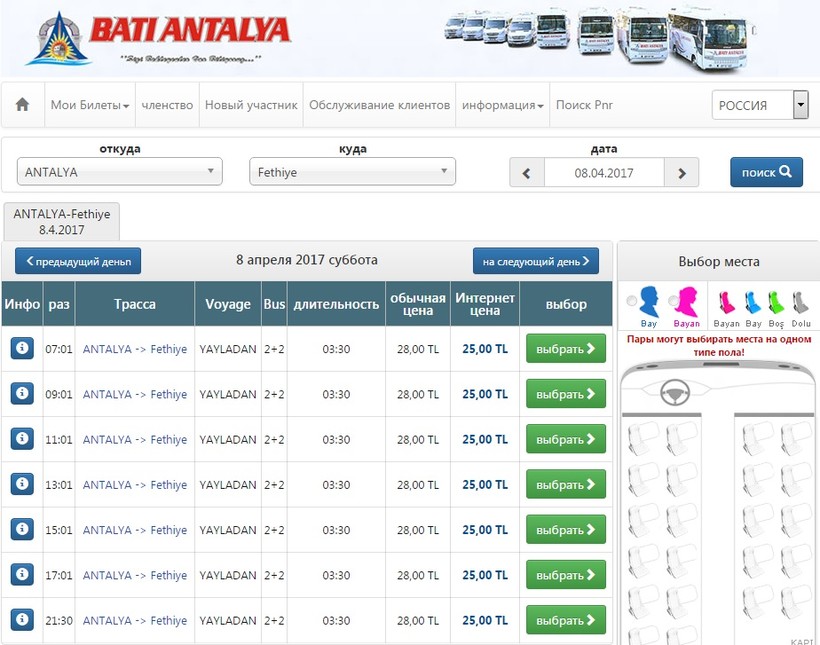Viewport: 820px width, 645px height.
Task: Click the steering wheel icon on bus diagram
Action: tap(675, 393)
